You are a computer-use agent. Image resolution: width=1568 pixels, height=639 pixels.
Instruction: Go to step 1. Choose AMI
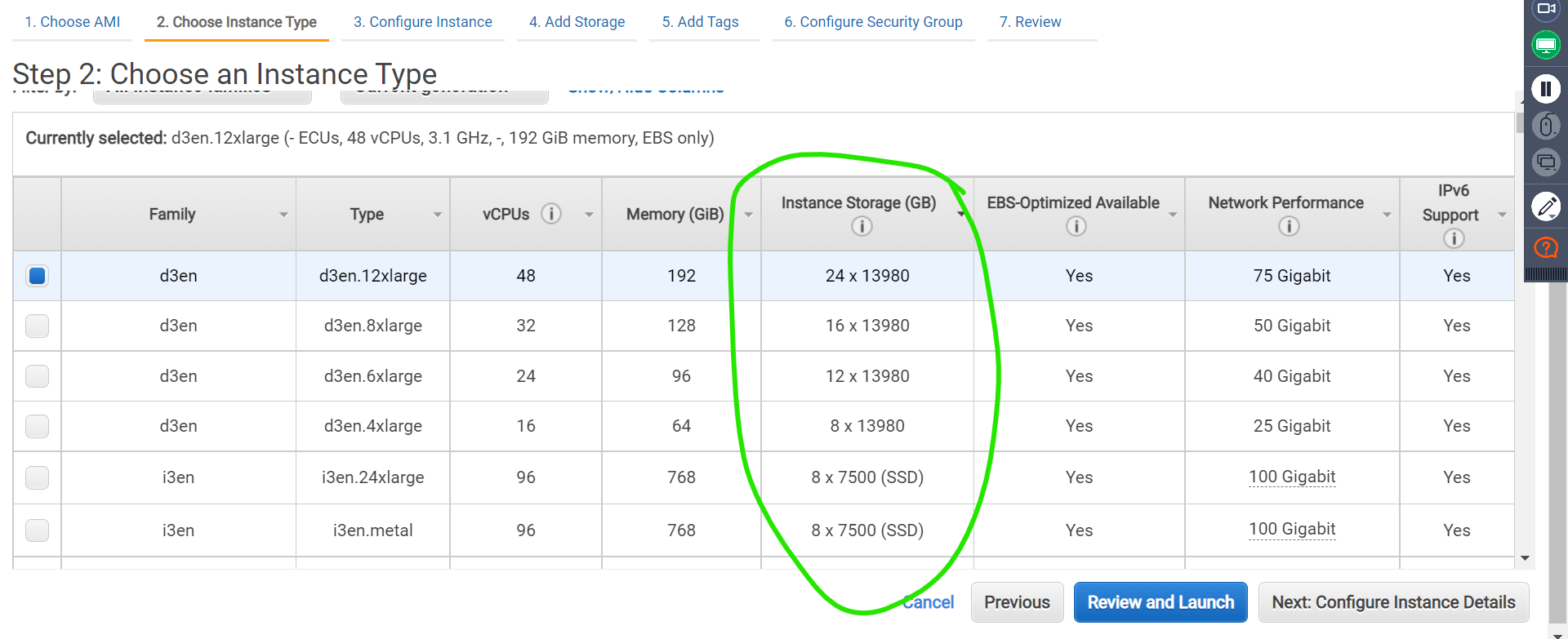point(72,22)
